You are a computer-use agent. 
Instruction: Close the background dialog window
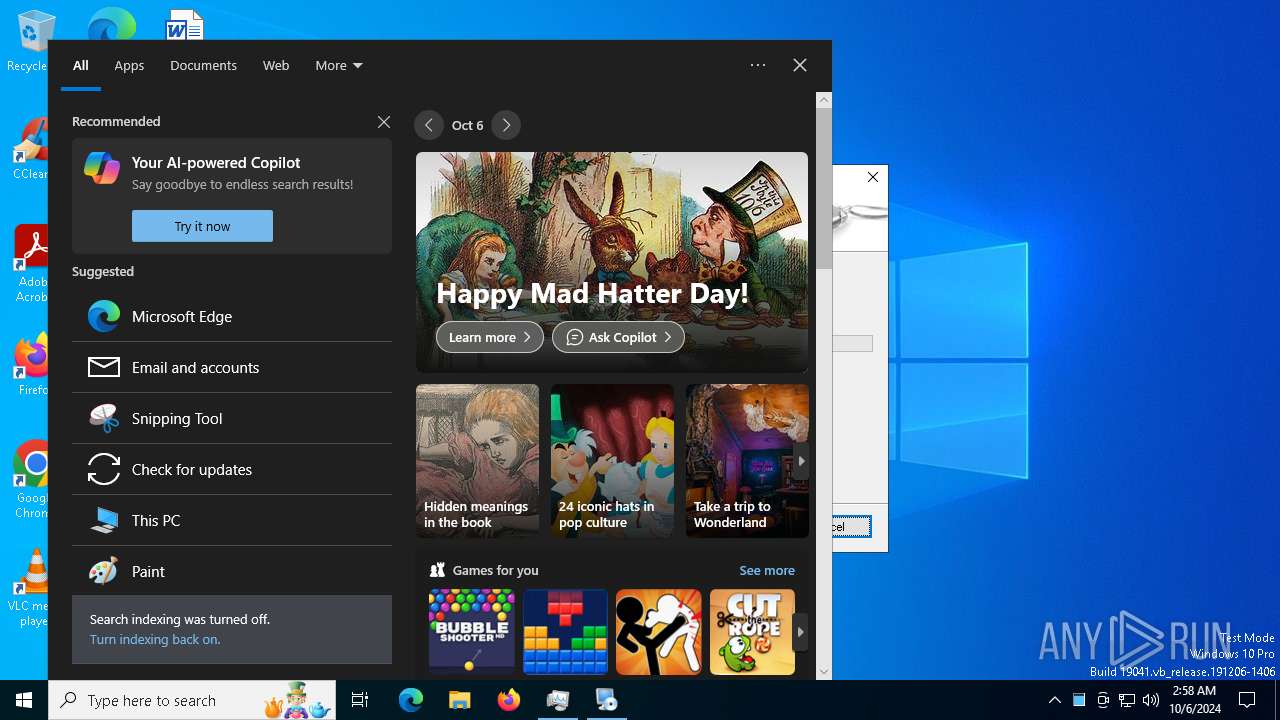point(873,177)
